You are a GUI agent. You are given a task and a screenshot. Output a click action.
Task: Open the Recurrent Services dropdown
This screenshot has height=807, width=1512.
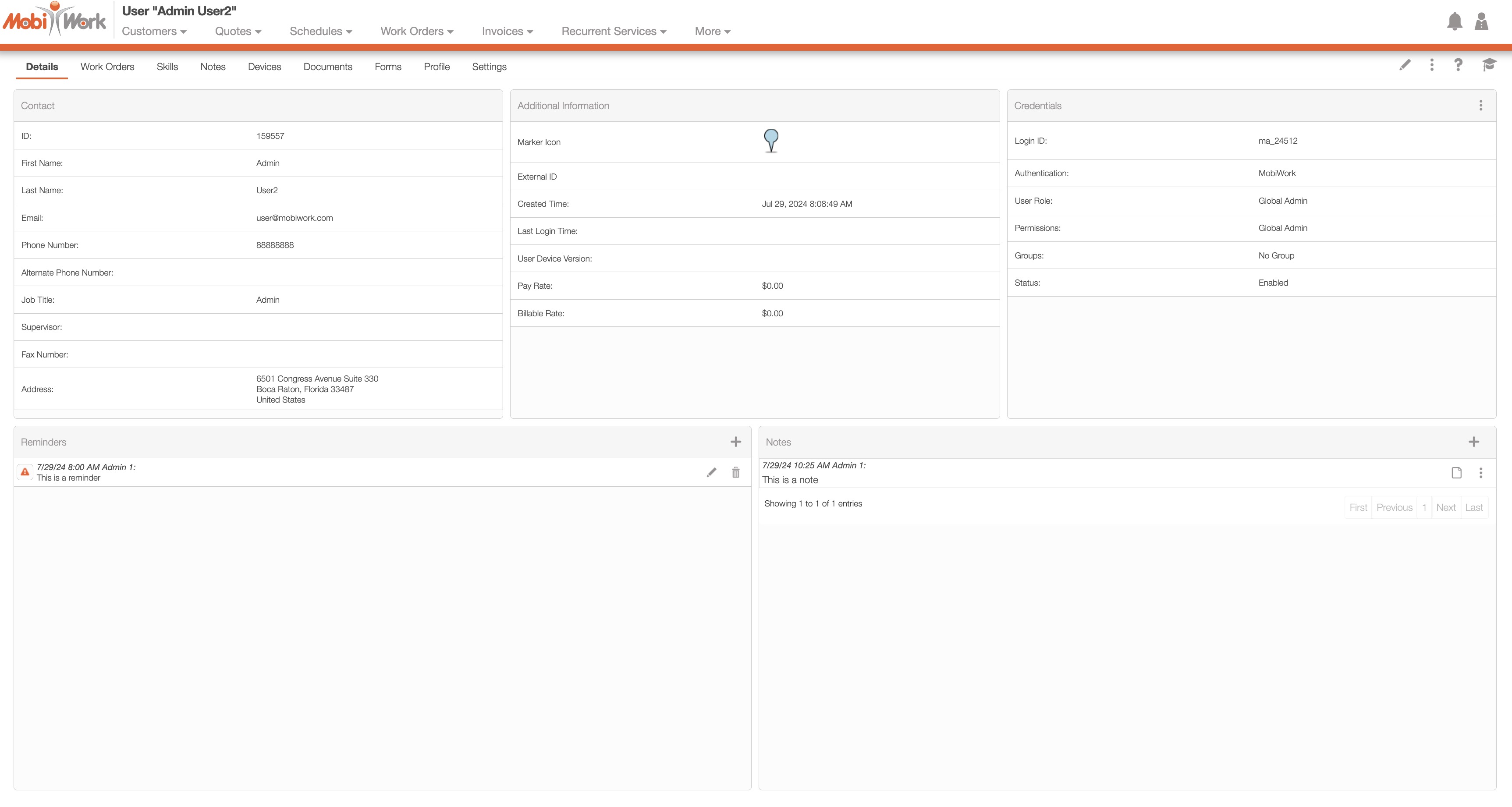pos(614,32)
